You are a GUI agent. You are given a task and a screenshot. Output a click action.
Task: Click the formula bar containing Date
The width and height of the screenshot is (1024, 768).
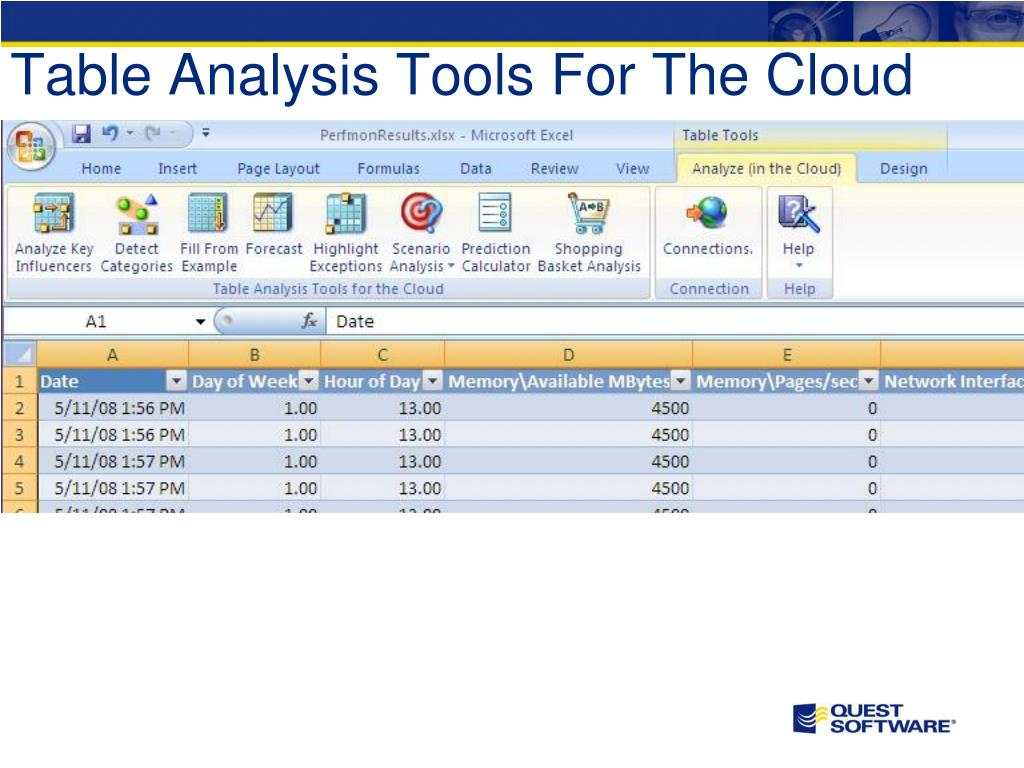click(x=674, y=321)
